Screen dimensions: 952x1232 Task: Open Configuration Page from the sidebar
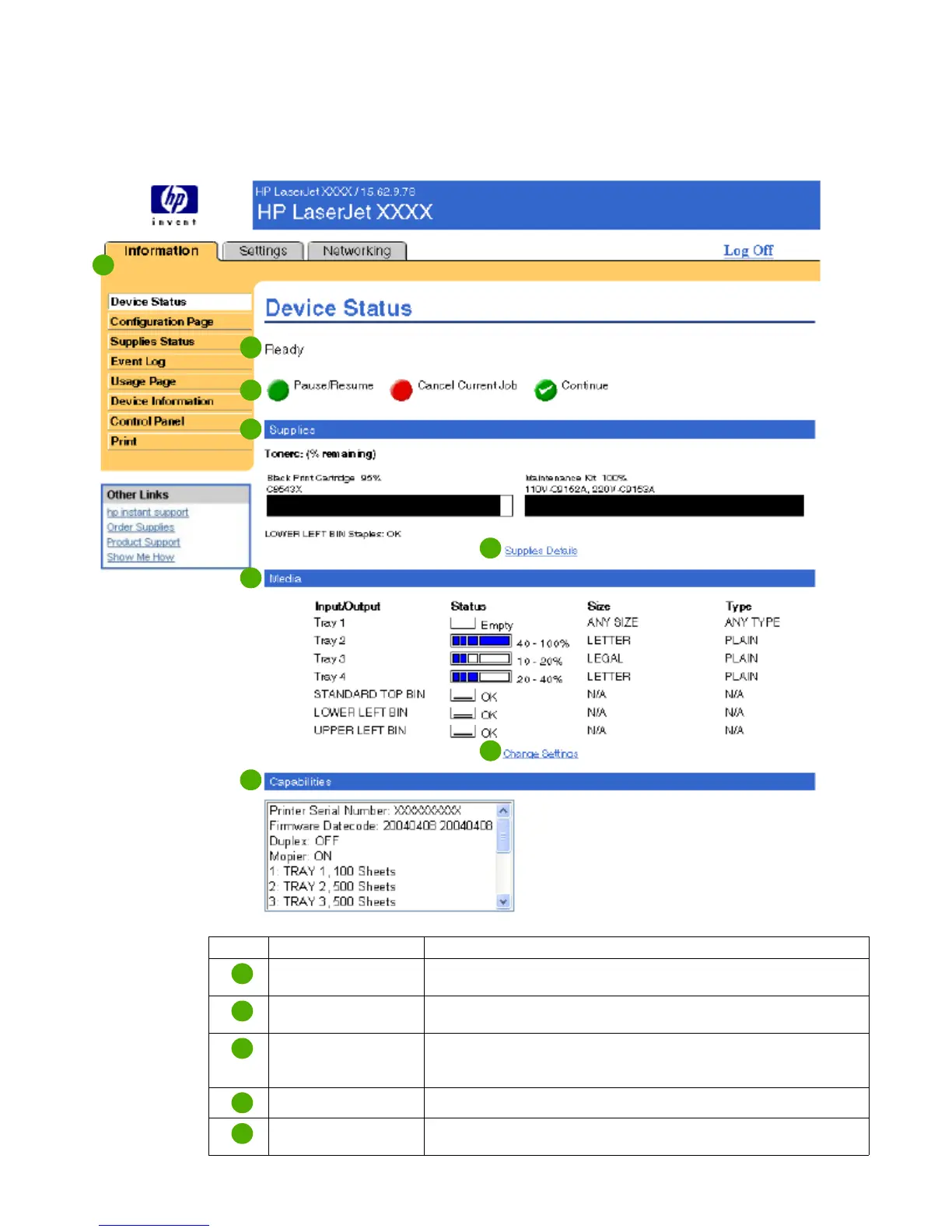179,322
